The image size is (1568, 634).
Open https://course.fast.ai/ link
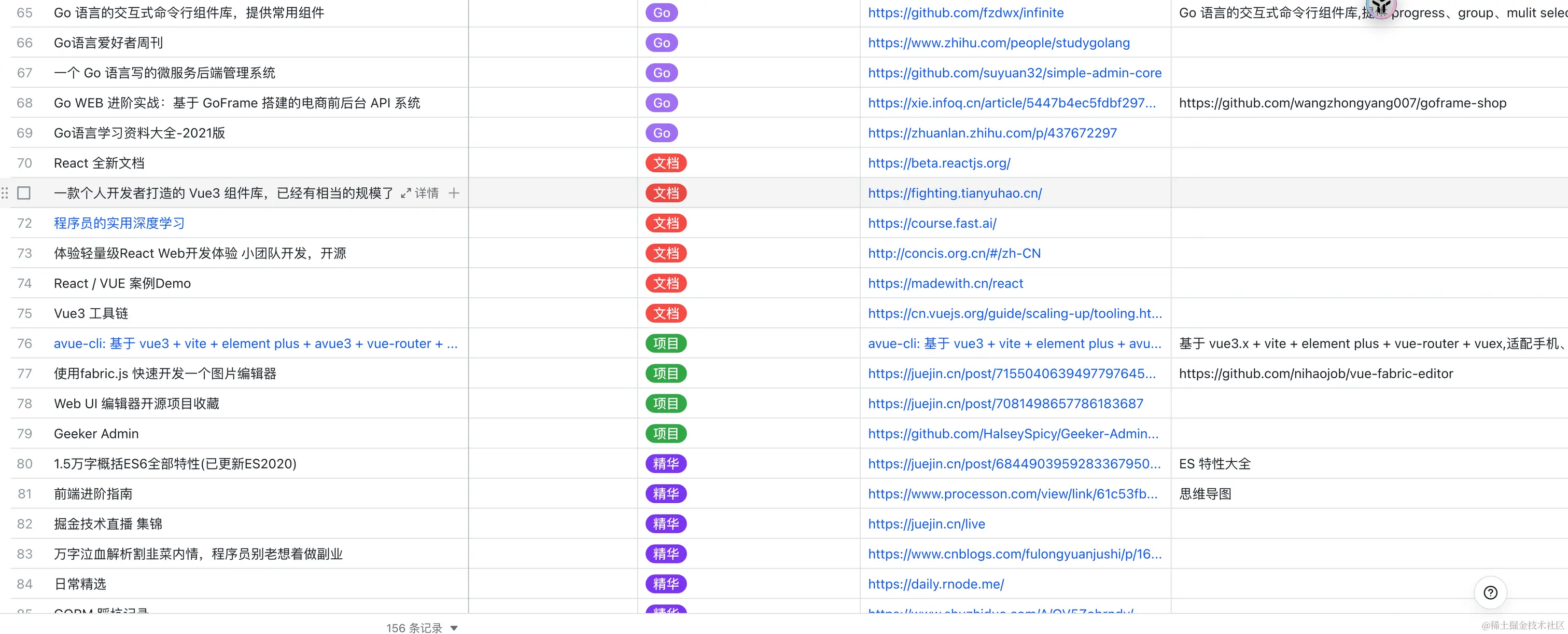coord(932,223)
